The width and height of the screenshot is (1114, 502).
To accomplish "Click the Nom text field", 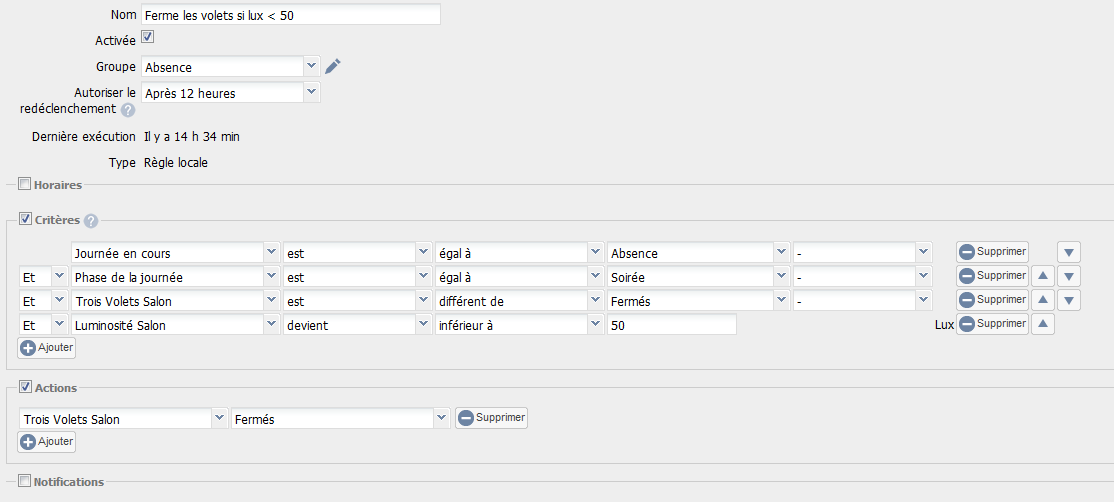I will pyautogui.click(x=291, y=15).
